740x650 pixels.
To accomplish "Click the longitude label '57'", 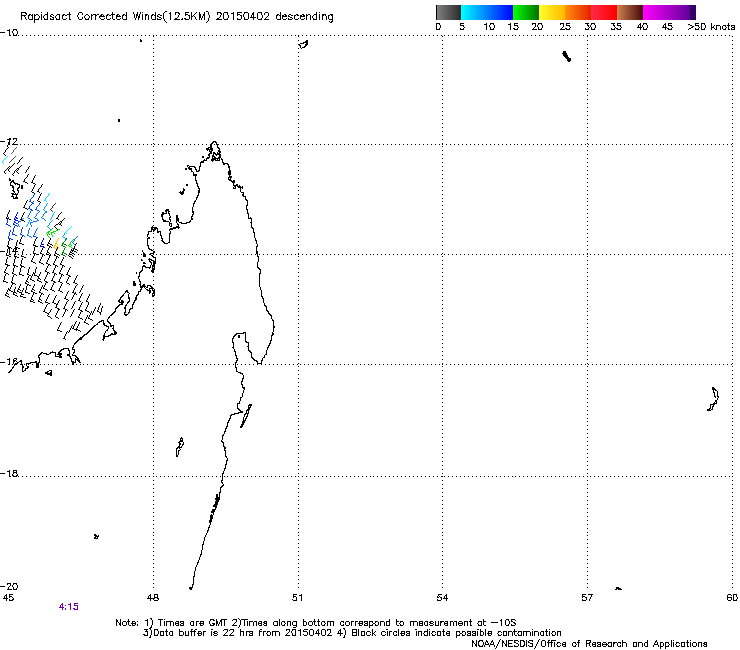I will 587,598.
